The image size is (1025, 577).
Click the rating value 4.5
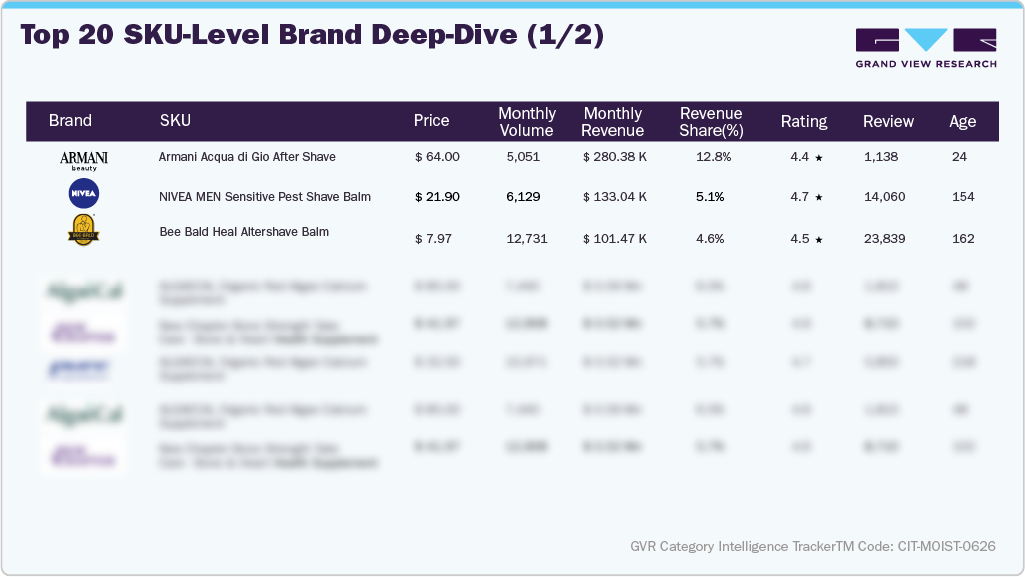click(x=799, y=239)
